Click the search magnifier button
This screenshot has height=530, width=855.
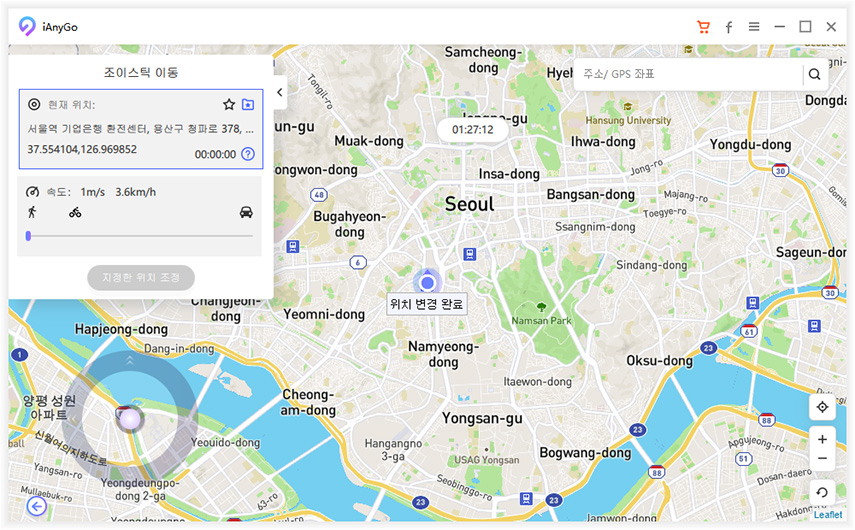pyautogui.click(x=815, y=74)
